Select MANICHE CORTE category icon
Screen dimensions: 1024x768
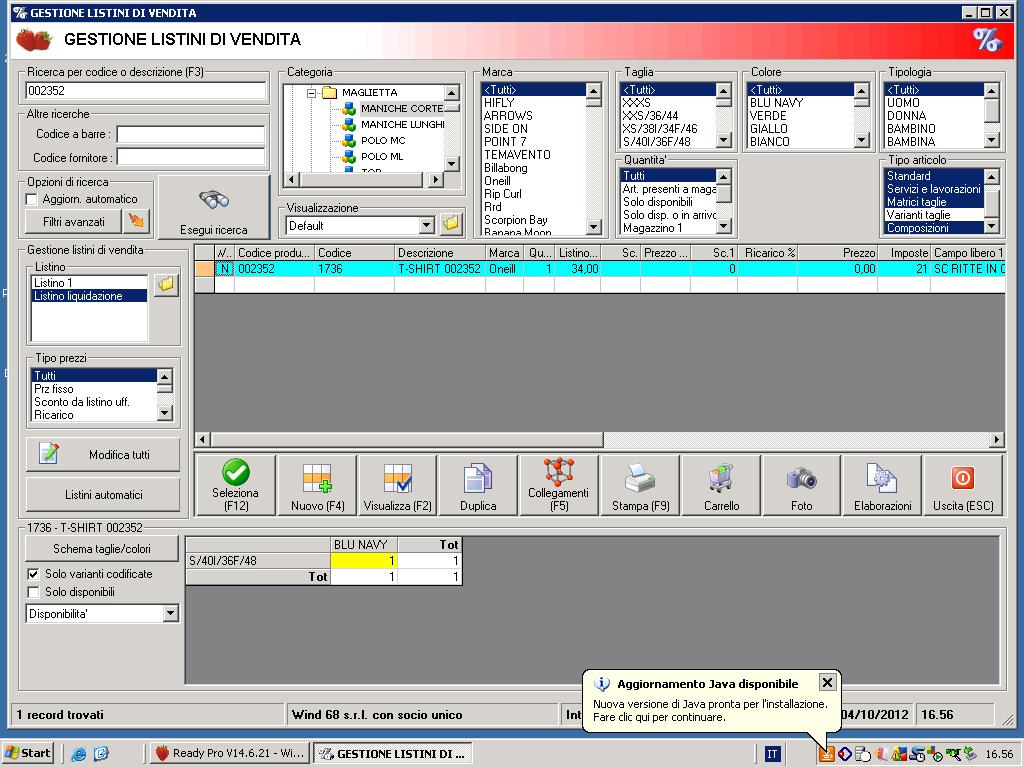click(x=349, y=108)
